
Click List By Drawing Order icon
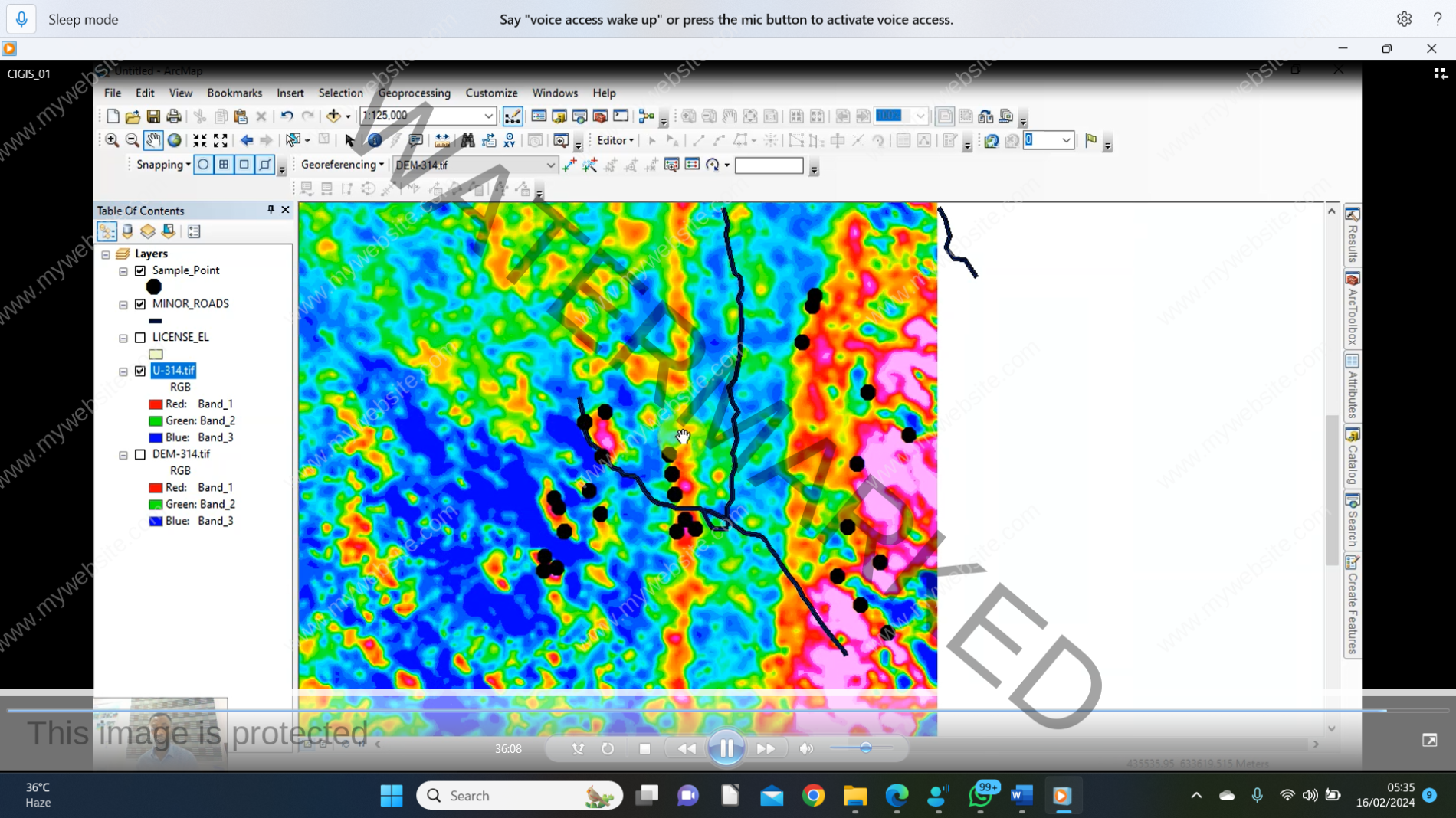click(107, 231)
